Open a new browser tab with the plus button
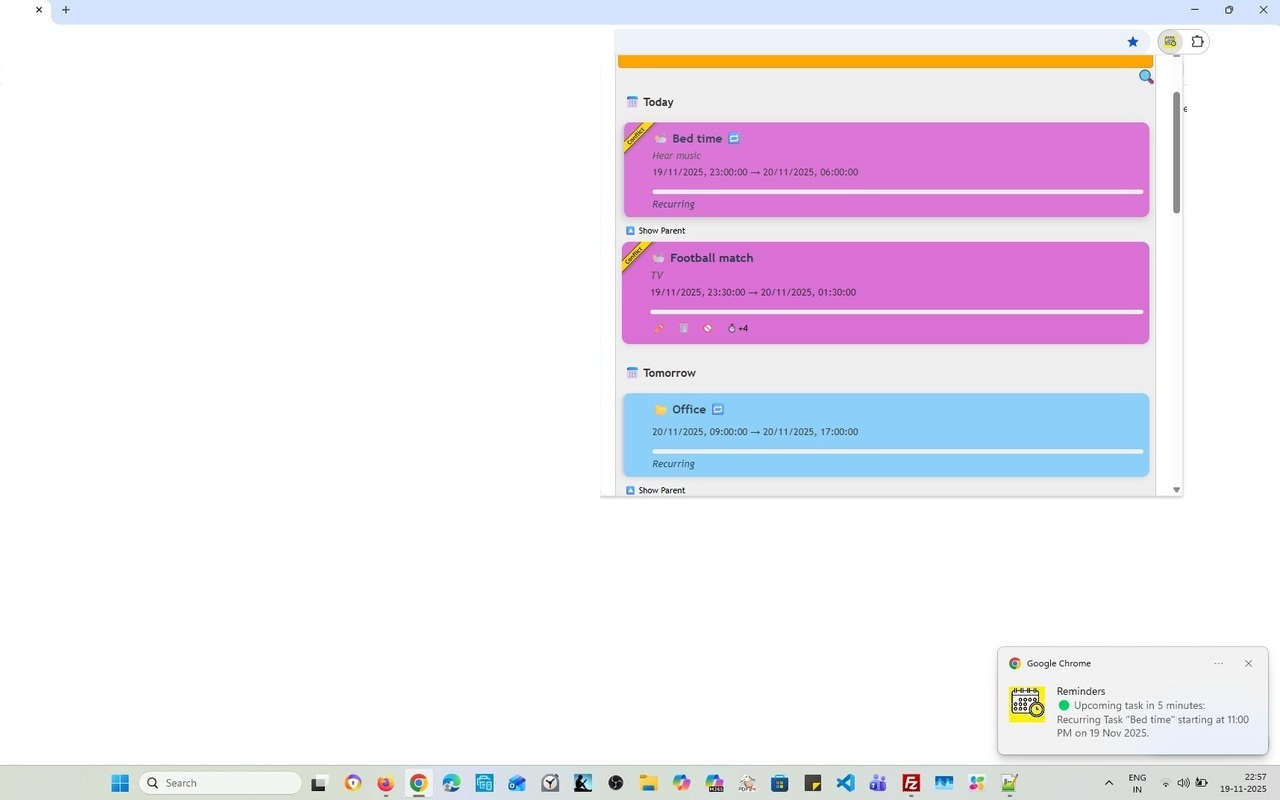Image resolution: width=1280 pixels, height=800 pixels. [x=66, y=10]
